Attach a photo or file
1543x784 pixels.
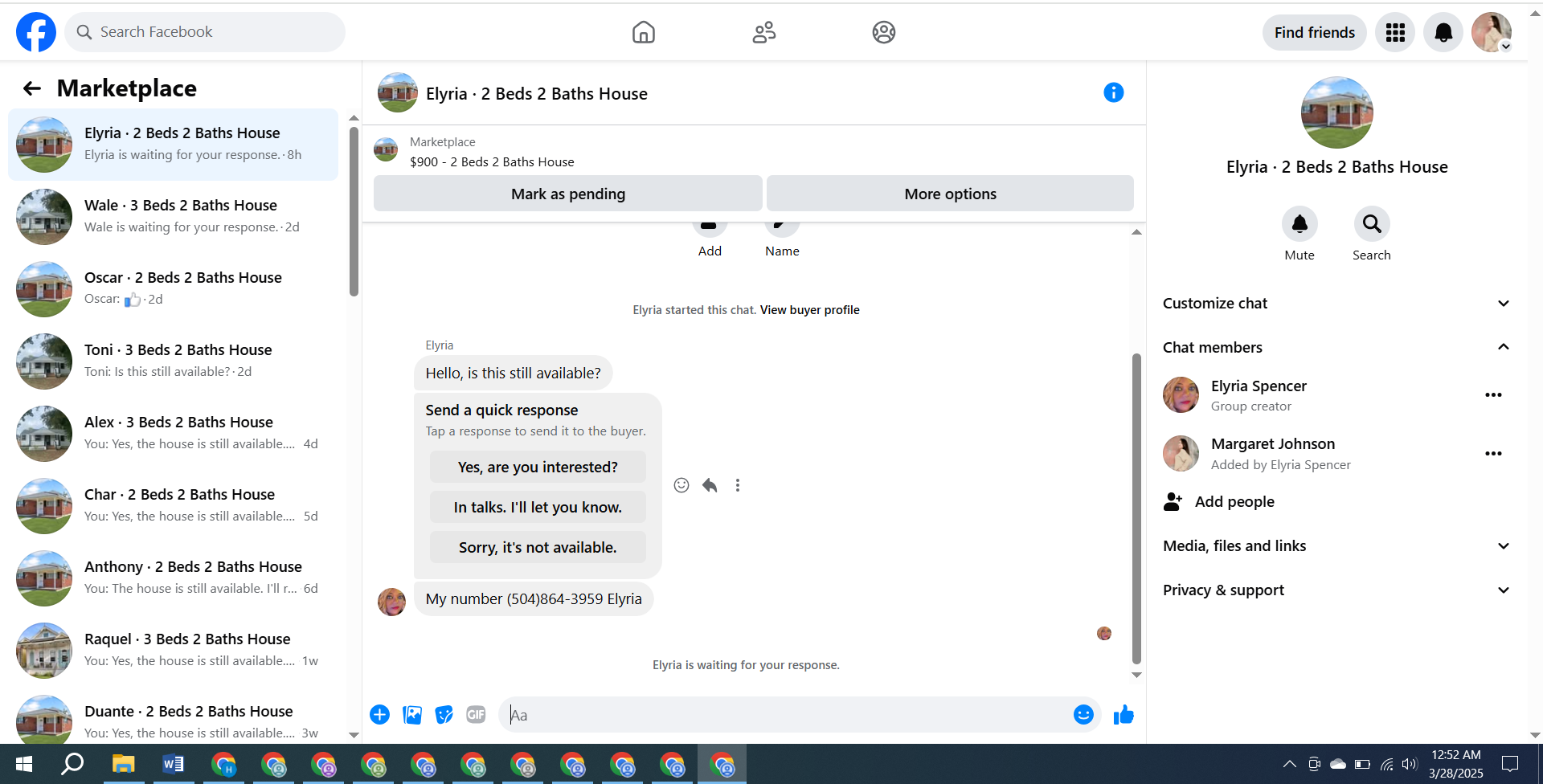(x=412, y=715)
